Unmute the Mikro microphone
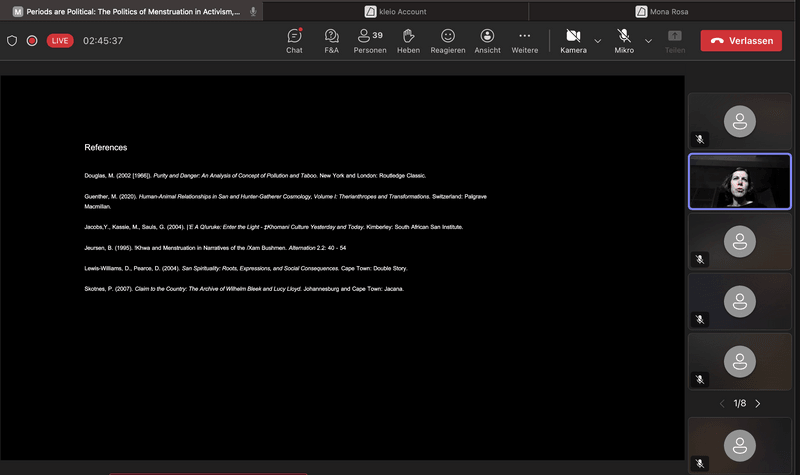Image resolution: width=800 pixels, height=475 pixels. (x=624, y=40)
